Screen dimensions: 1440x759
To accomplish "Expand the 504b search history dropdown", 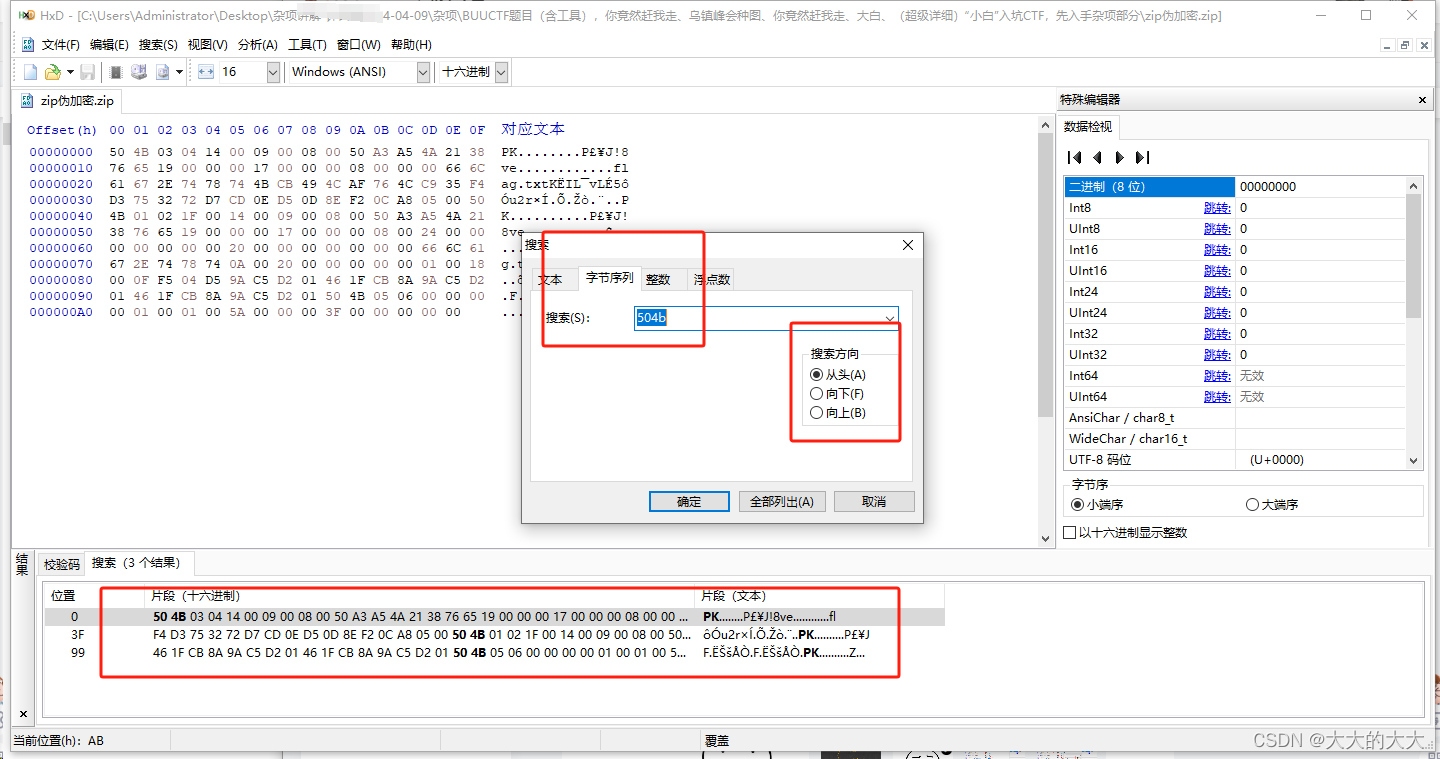I will (x=890, y=317).
